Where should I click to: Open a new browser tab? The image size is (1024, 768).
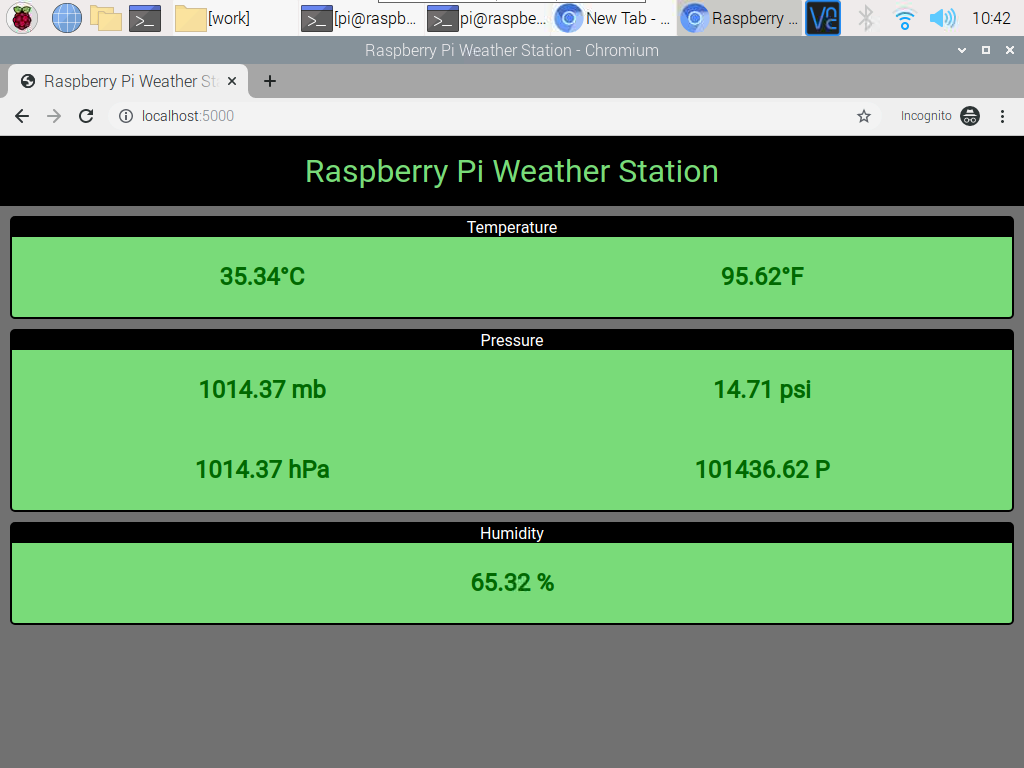[269, 81]
